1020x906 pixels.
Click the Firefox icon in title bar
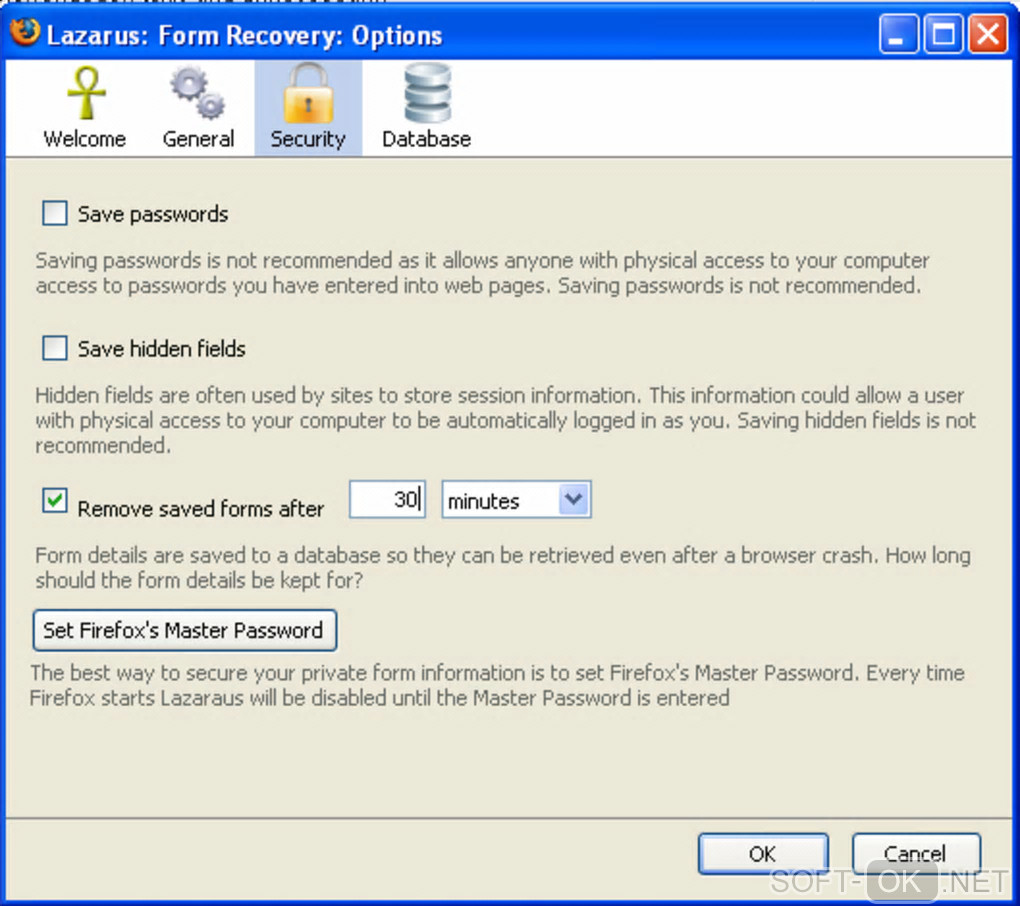coord(25,33)
